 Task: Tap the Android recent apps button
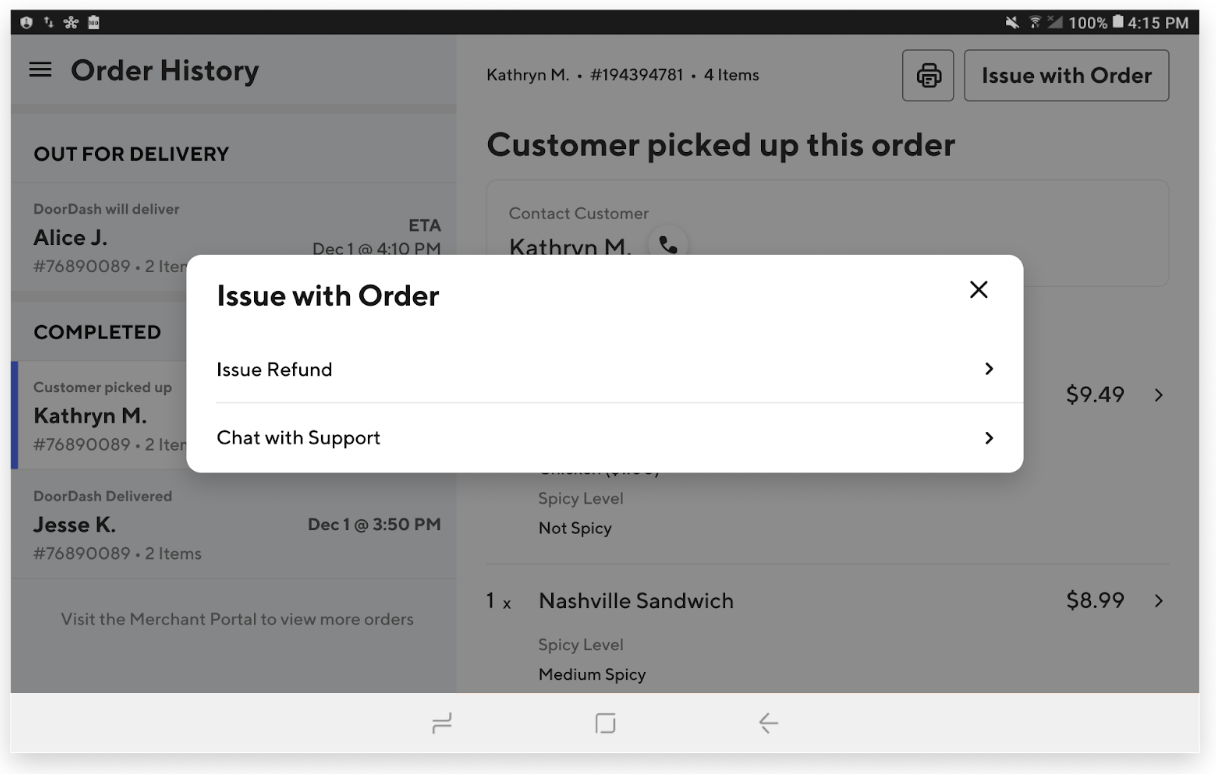pos(441,723)
